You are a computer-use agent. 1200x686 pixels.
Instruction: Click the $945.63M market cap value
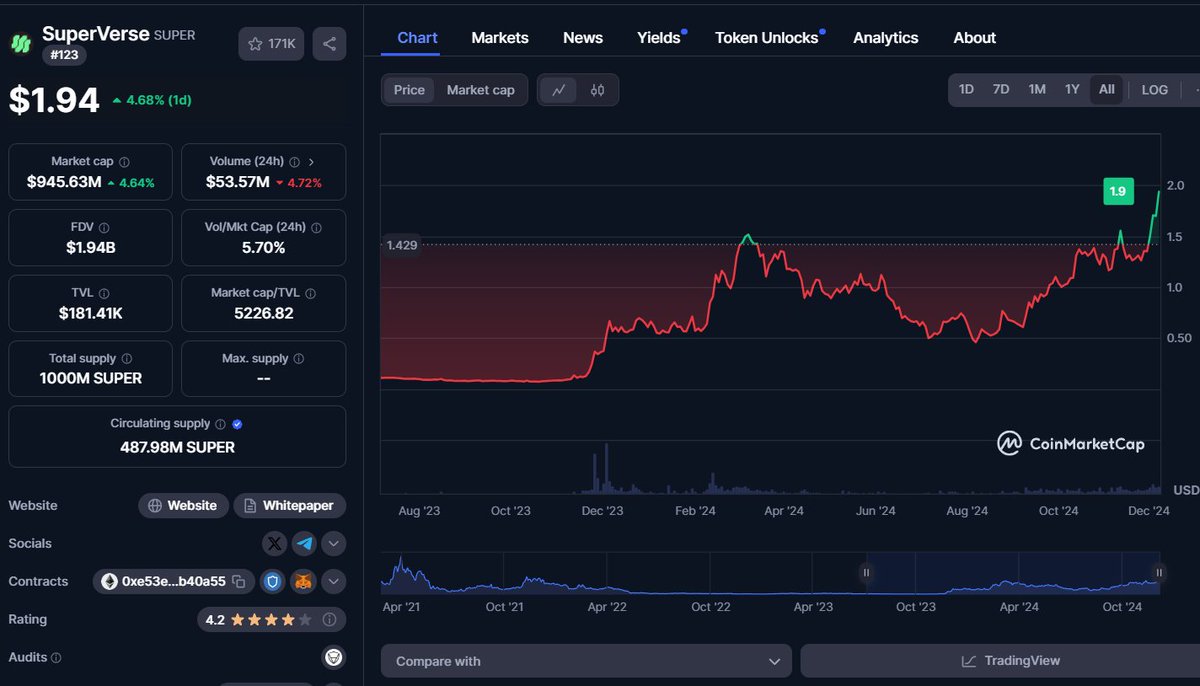64,182
